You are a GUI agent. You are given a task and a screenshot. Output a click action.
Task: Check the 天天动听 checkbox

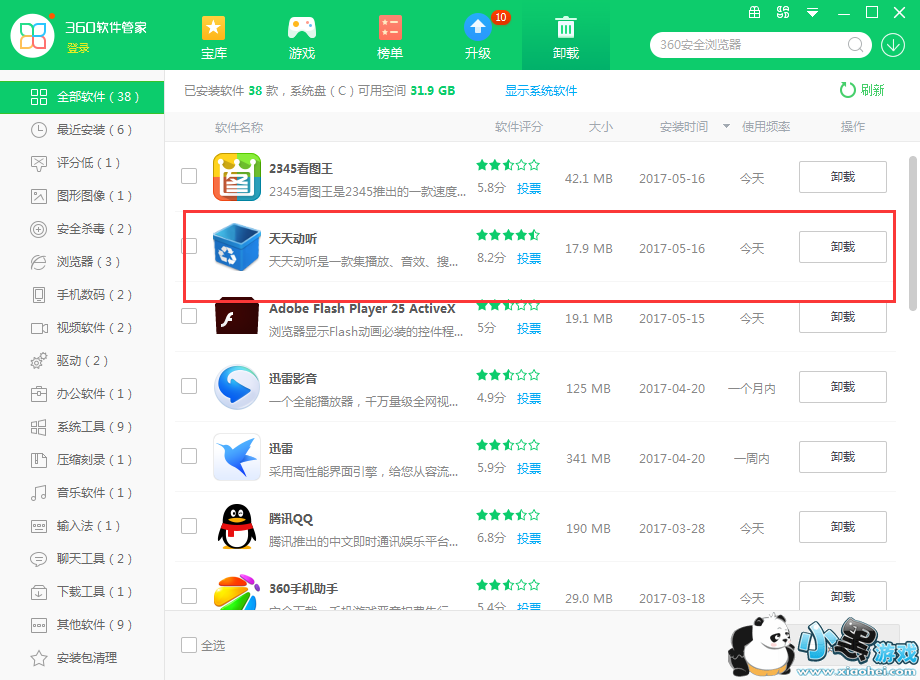tap(189, 246)
